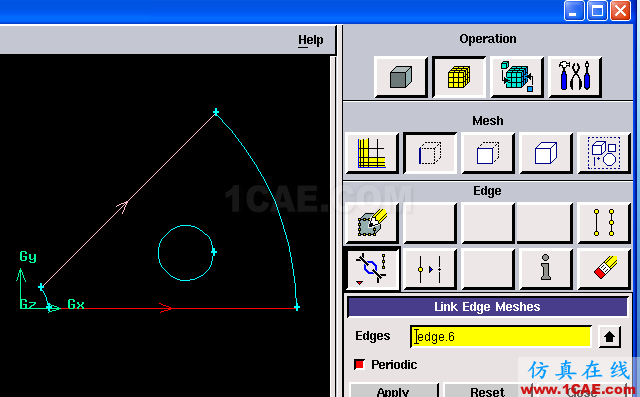Click the delete edge mesh eraser icon
Viewport: 640px width, 397px height.
604,269
